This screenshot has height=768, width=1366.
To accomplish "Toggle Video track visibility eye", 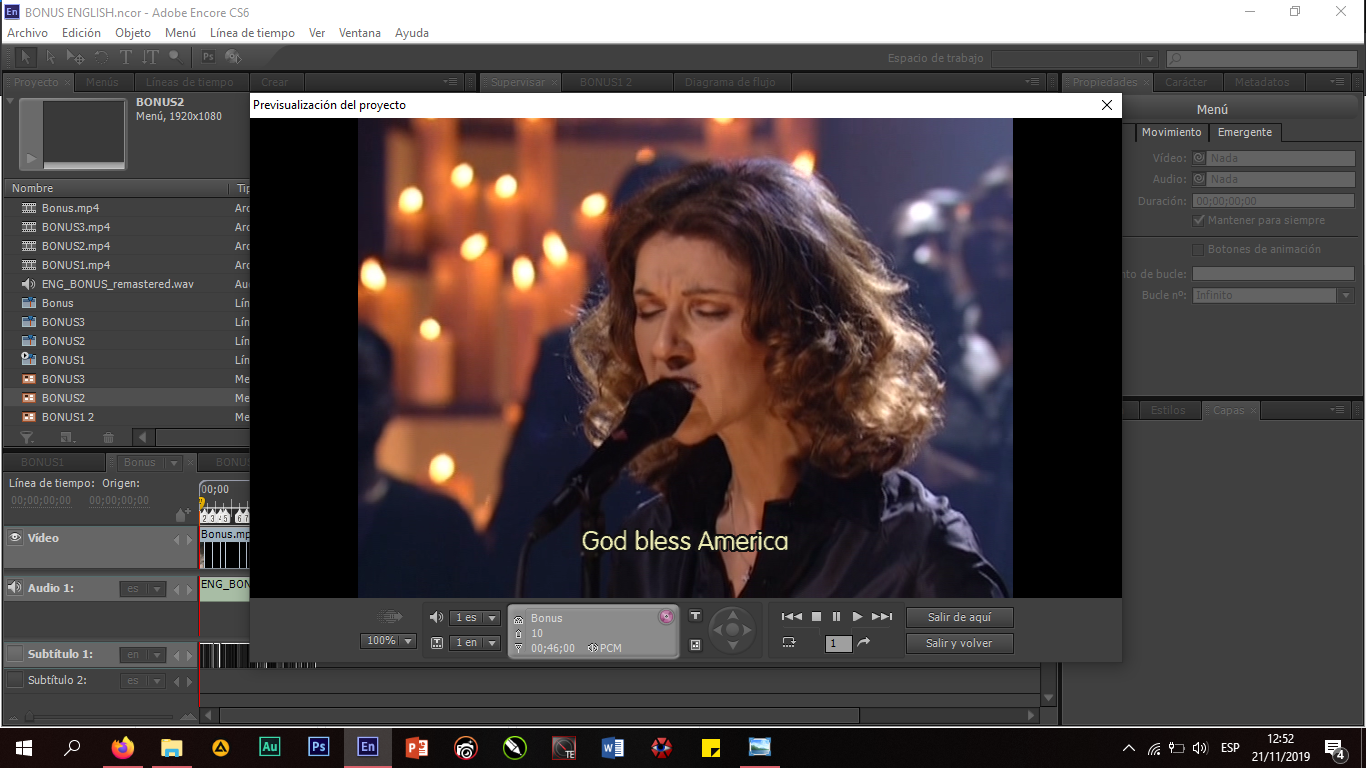I will point(15,538).
